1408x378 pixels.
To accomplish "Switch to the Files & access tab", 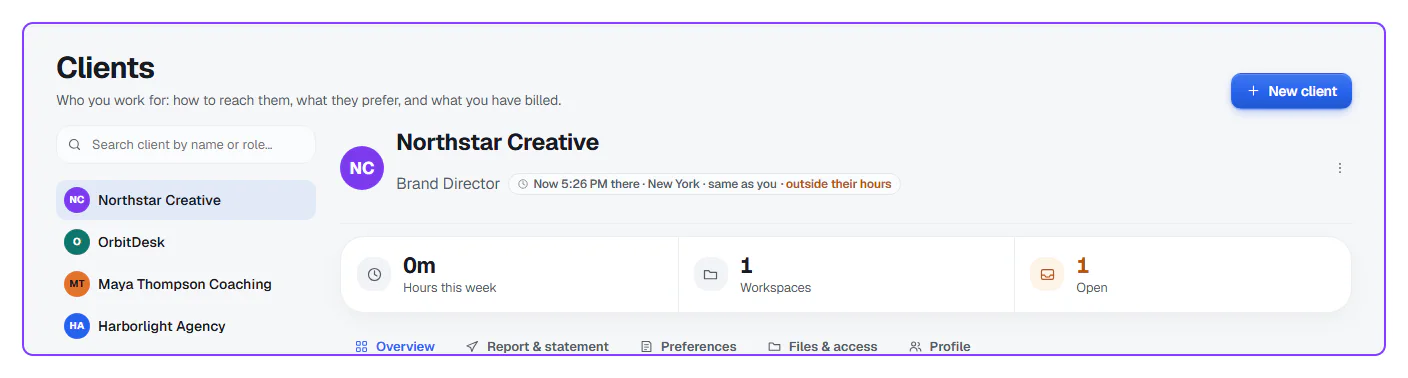I will 823,346.
